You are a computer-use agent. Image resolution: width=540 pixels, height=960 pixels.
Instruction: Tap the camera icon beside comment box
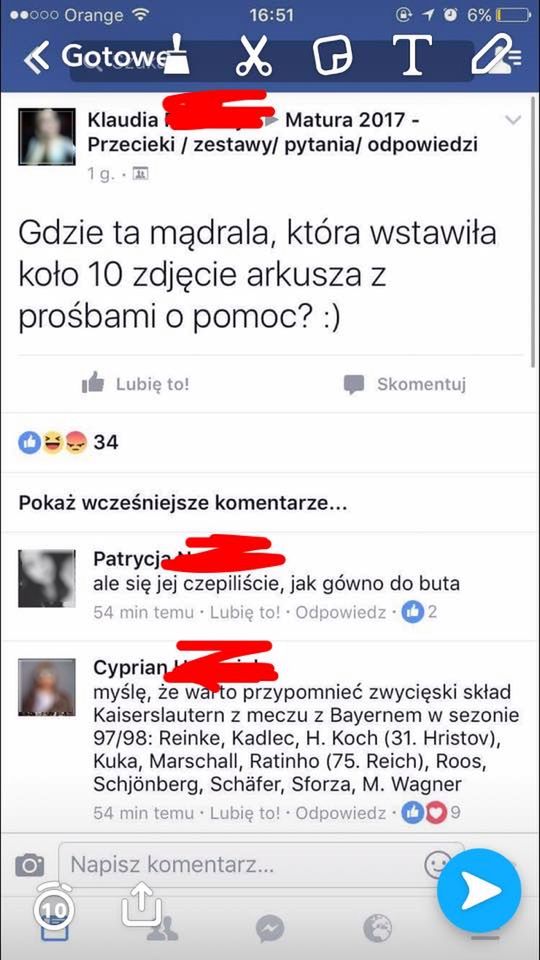(29, 864)
